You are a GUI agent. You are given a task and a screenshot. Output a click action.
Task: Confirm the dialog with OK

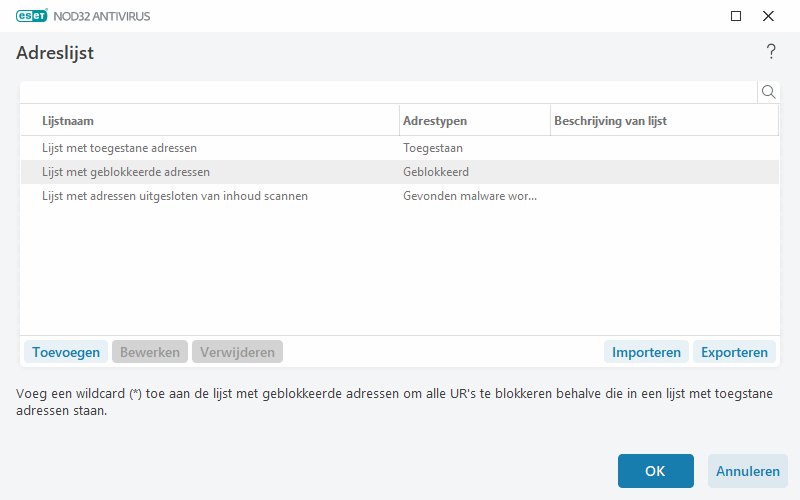click(655, 471)
